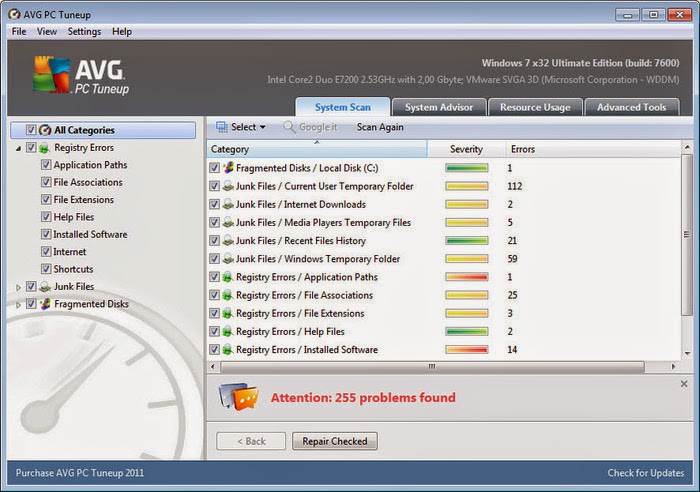Uncheck the Junk Files / Internet Downloads row

tap(214, 204)
